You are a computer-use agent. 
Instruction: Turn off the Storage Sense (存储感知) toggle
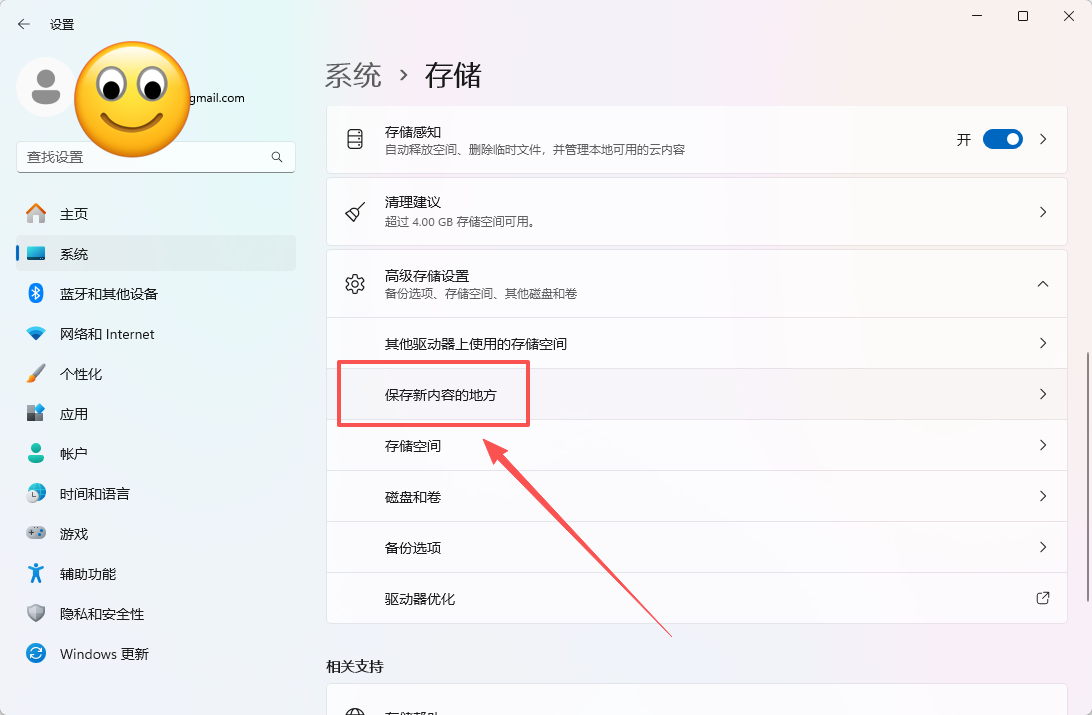[1002, 139]
